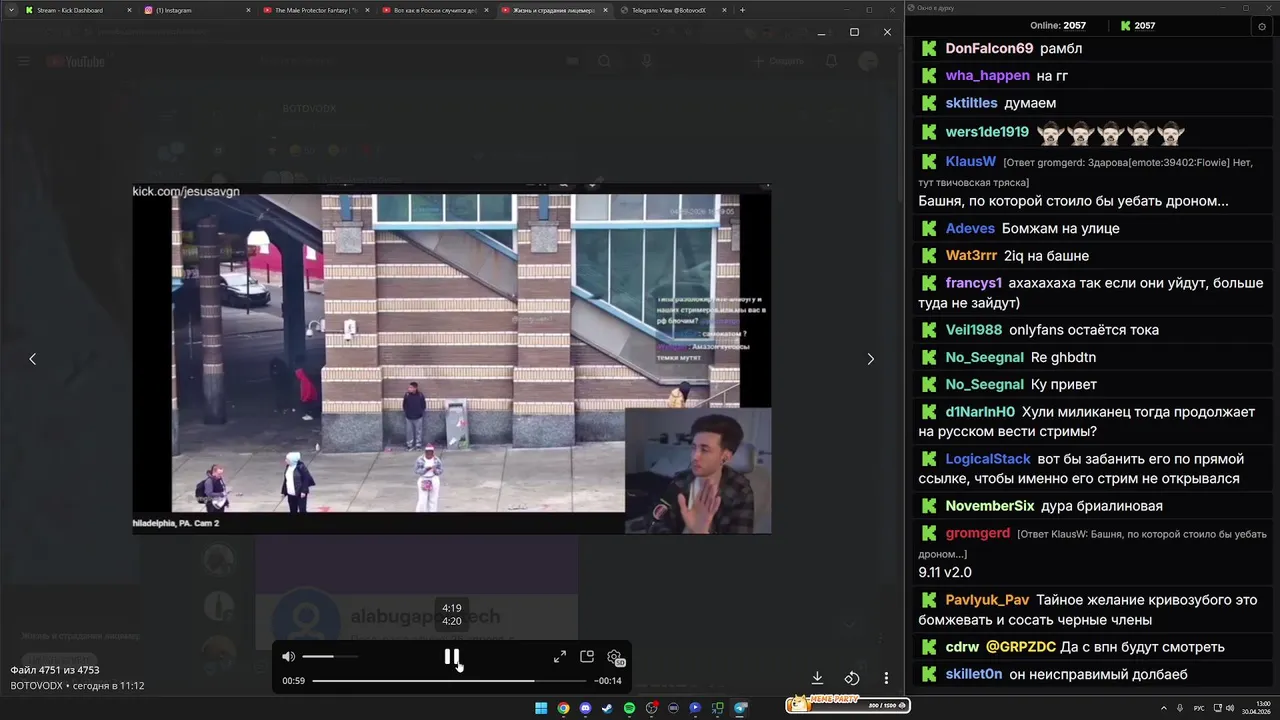Select Veil1988 message 'onlyfans остаётся тока'
1280x720 pixels.
[1084, 330]
